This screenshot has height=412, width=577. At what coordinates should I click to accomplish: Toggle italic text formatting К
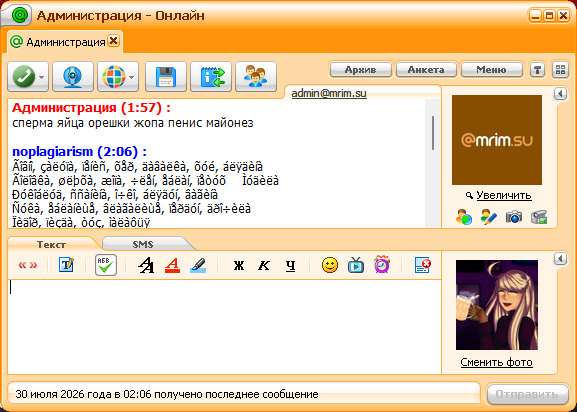264,265
